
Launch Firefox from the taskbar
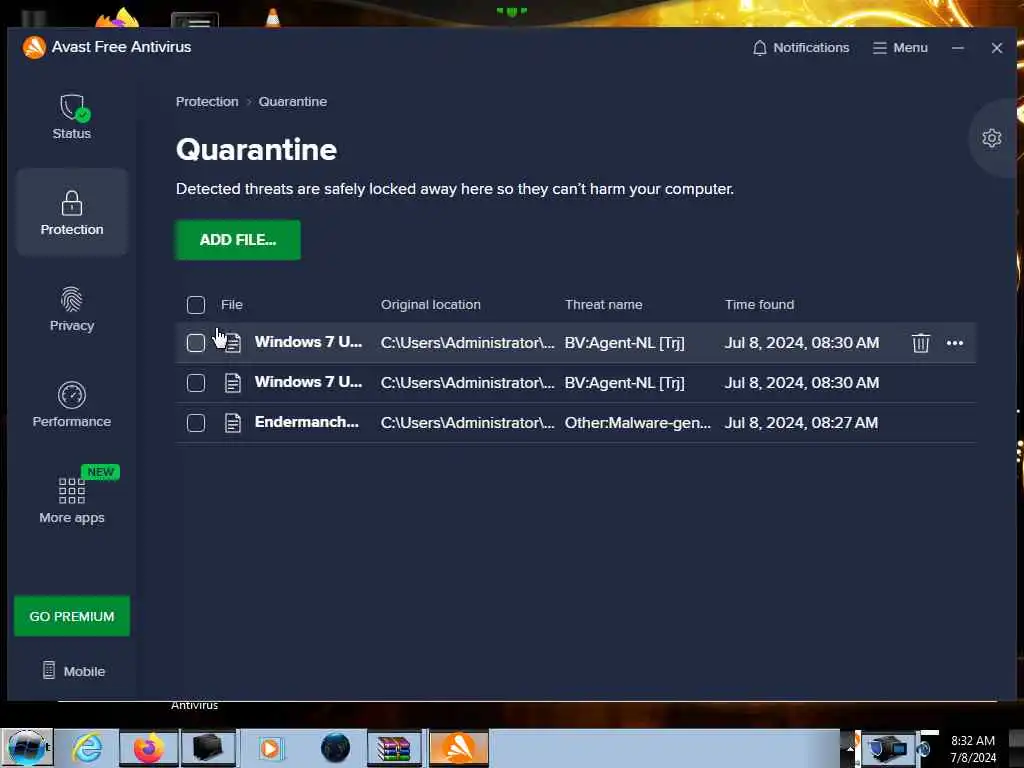click(149, 748)
